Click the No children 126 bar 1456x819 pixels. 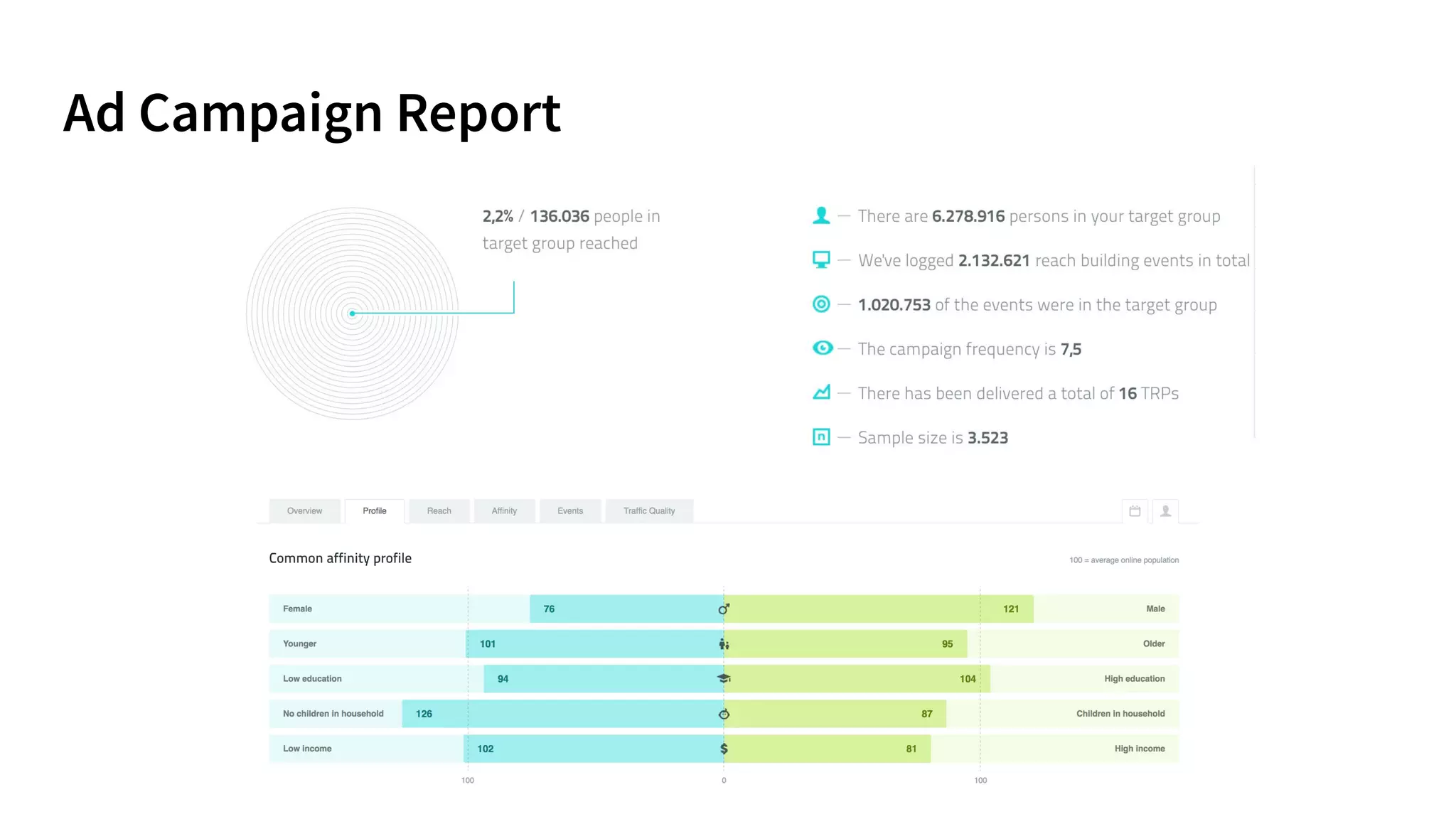(562, 714)
